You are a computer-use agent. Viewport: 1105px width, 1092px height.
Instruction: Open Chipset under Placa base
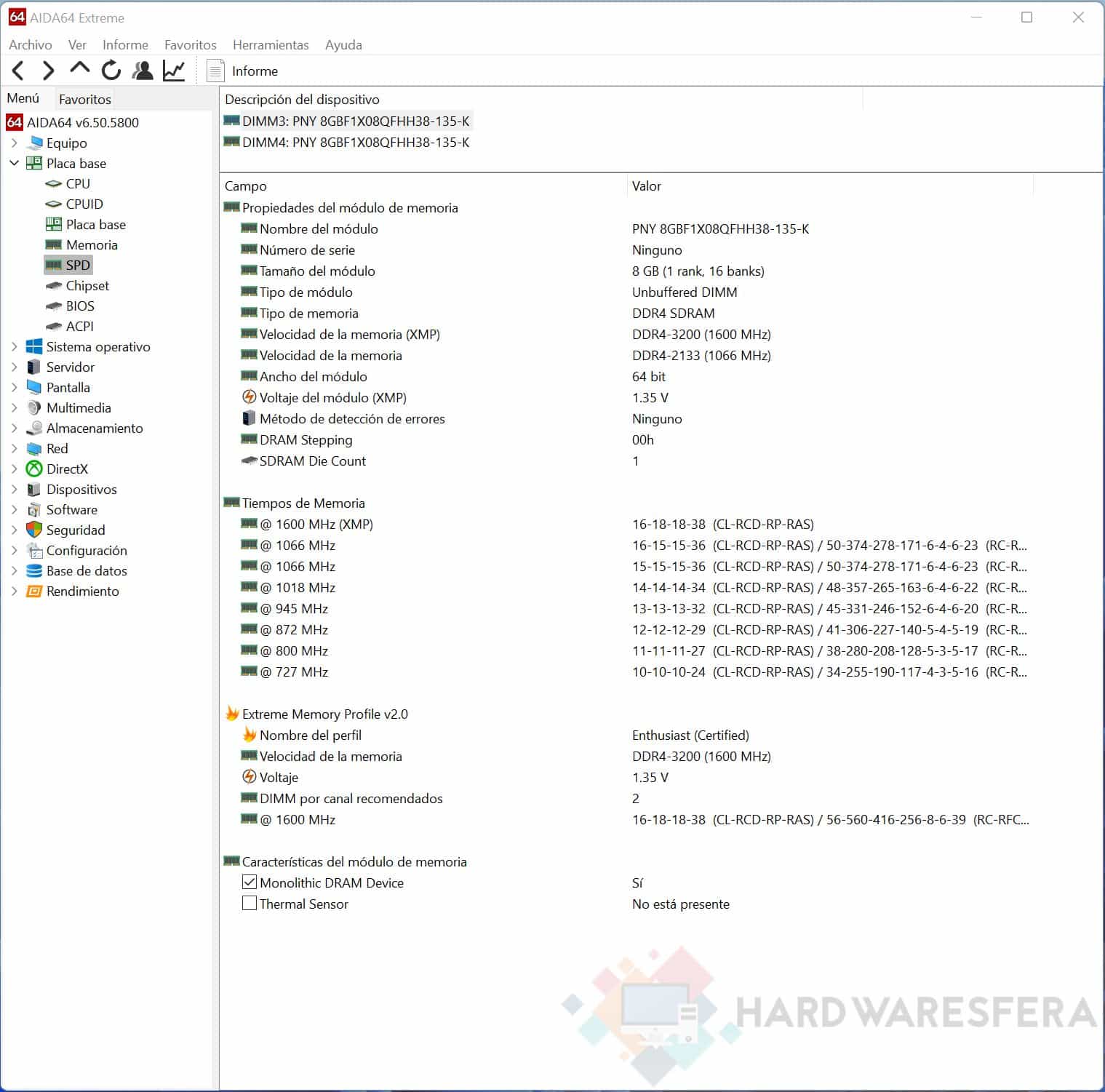[87, 285]
